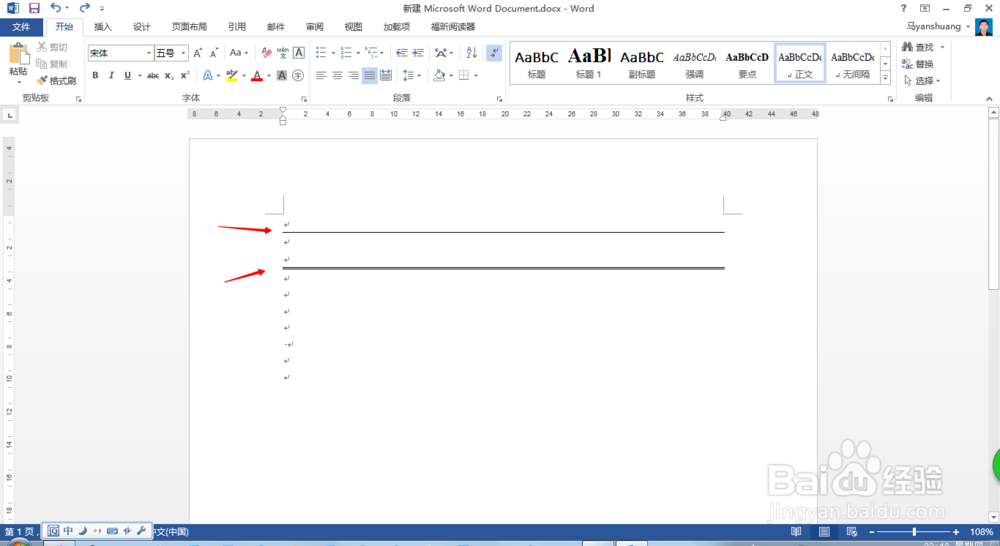The image size is (1000, 546).
Task: Click the 选择 select button
Action: (922, 80)
